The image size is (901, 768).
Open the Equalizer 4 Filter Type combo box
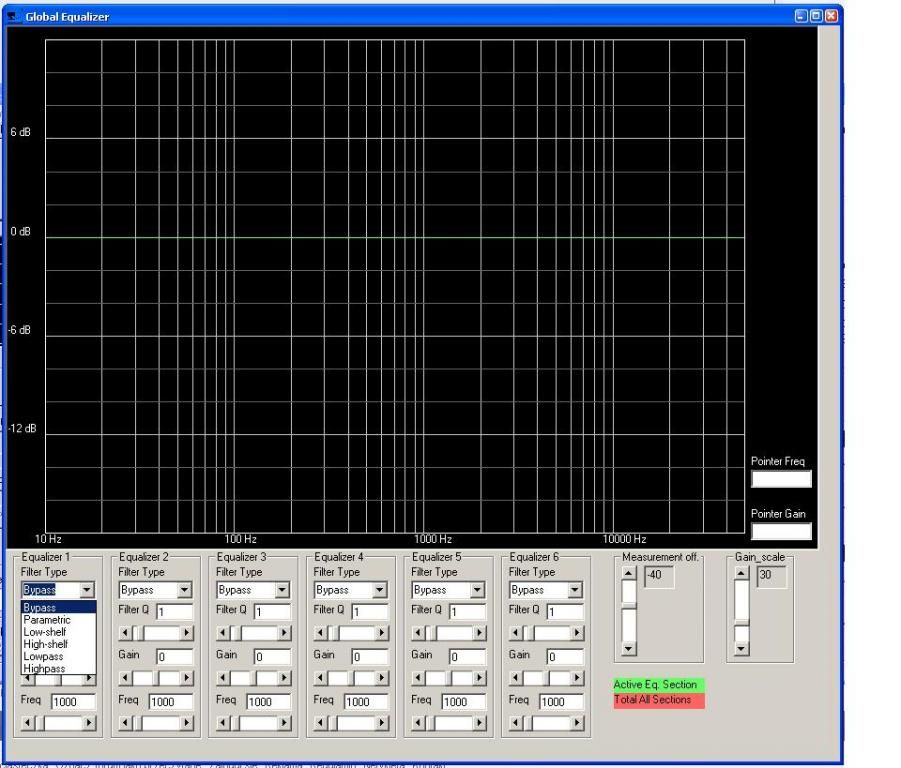380,590
